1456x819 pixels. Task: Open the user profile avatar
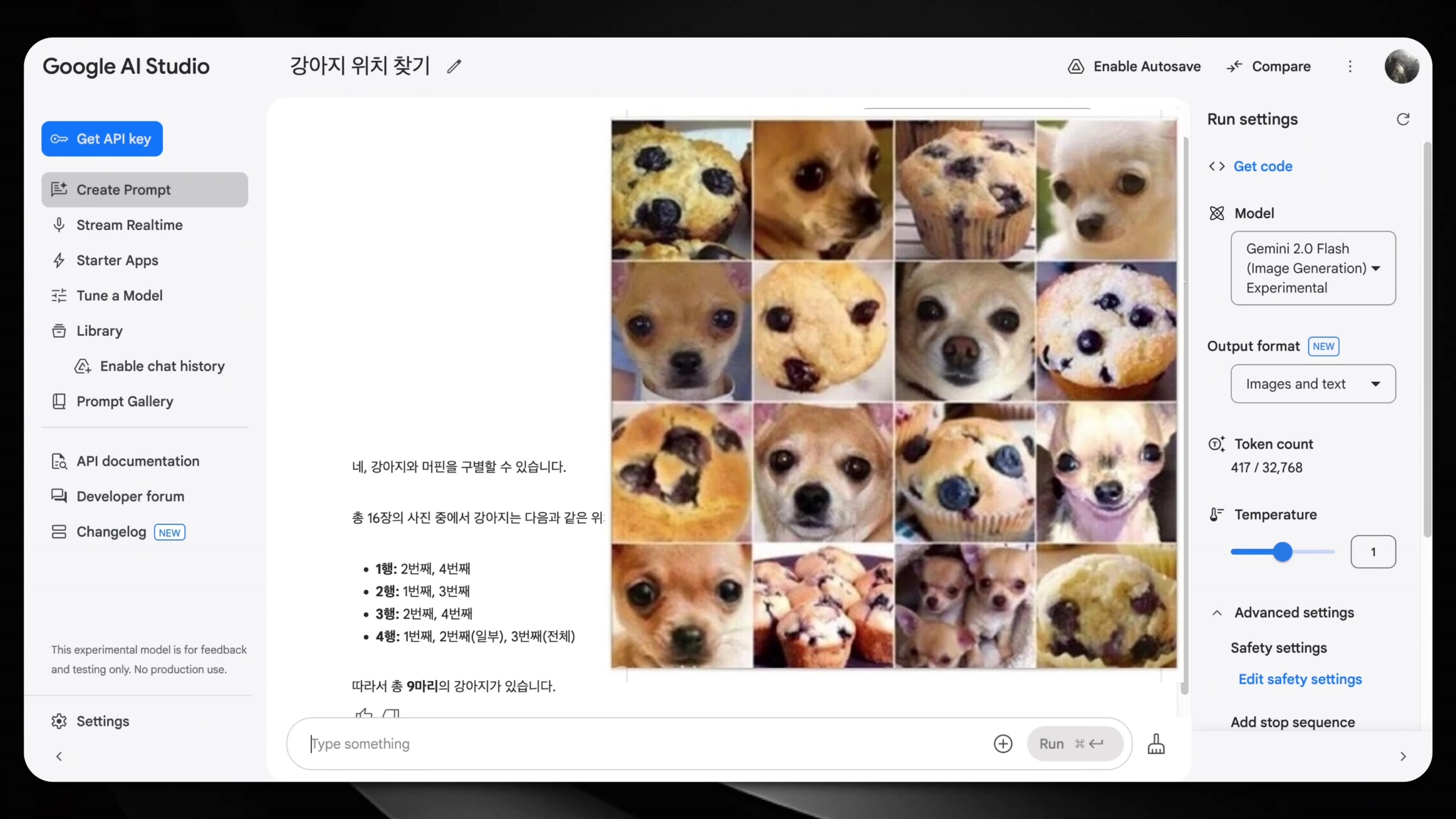point(1402,67)
